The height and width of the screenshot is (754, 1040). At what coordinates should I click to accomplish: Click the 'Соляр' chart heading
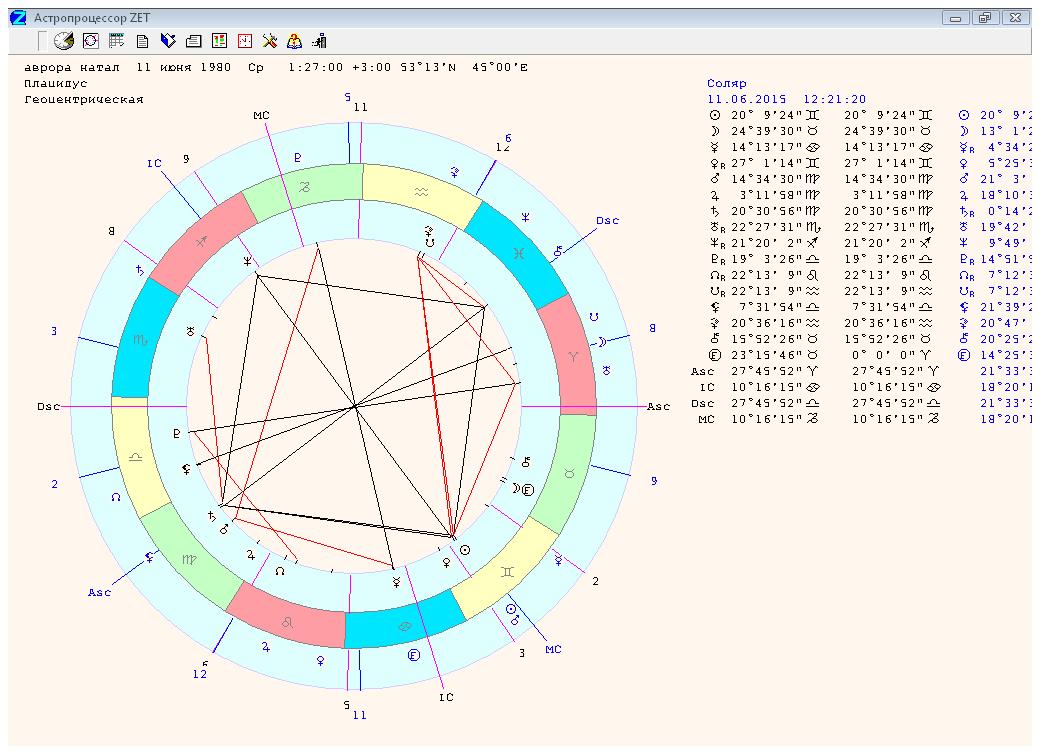726,84
